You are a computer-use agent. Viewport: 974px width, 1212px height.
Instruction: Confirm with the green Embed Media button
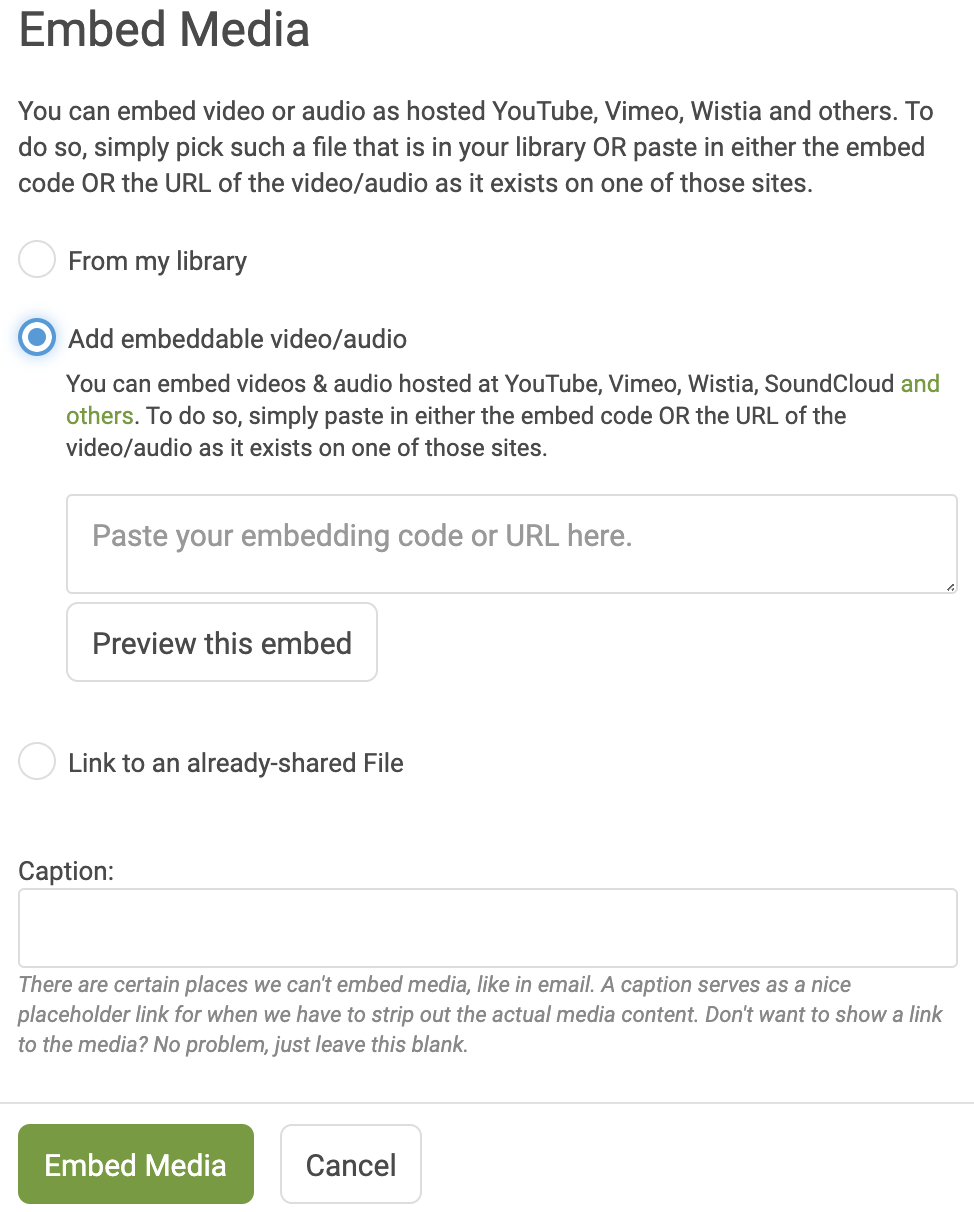136,1164
